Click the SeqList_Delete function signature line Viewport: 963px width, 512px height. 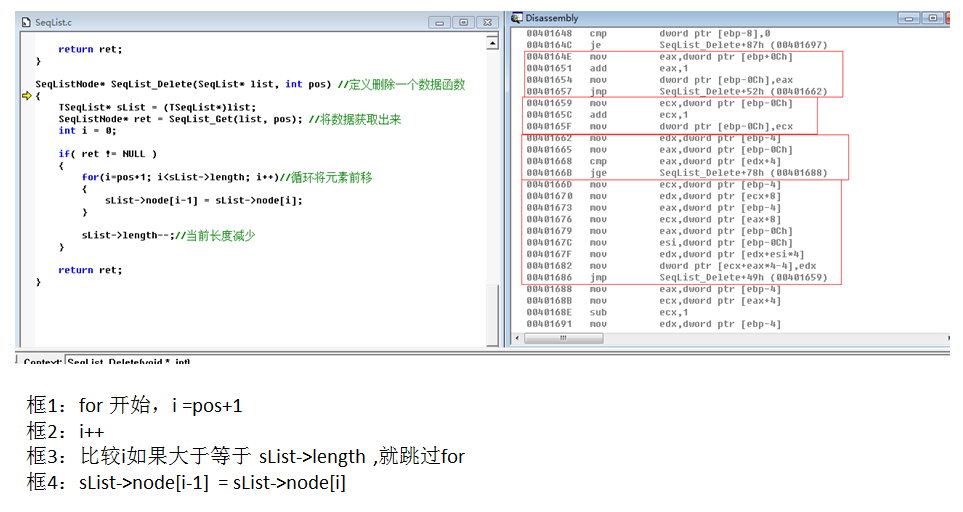click(250, 84)
